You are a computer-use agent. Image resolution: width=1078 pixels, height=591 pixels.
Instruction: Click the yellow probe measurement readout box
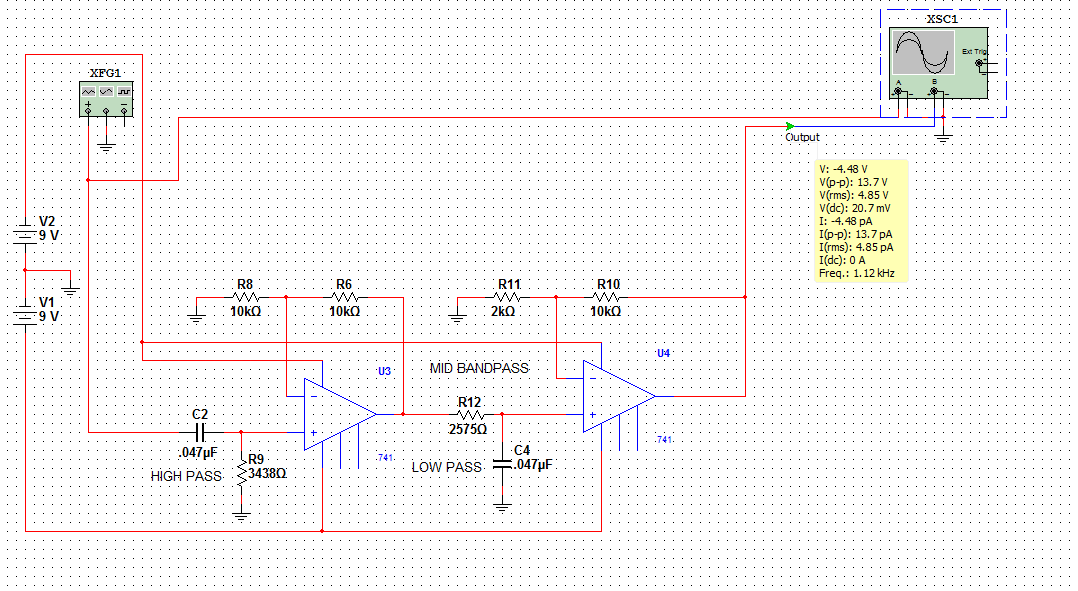click(x=861, y=220)
